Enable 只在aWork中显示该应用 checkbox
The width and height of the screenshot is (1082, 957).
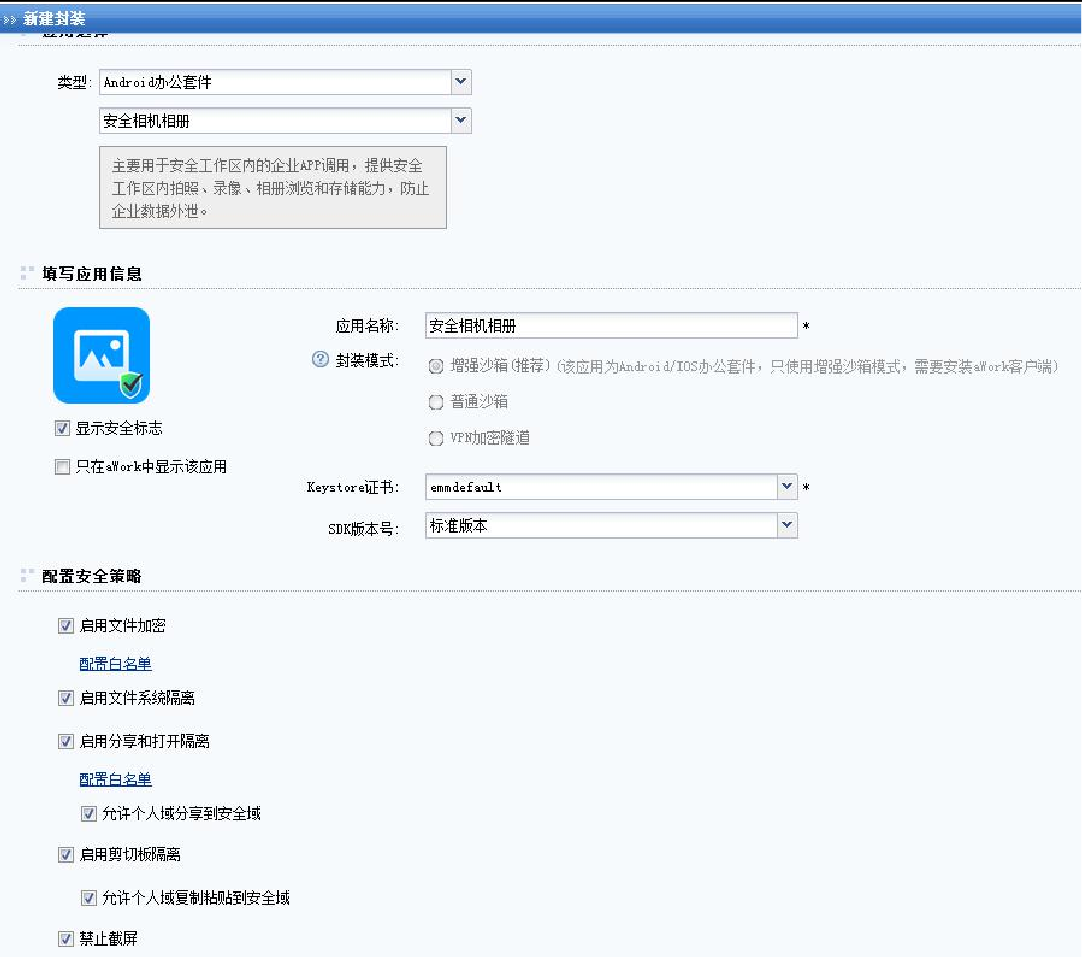(63, 466)
